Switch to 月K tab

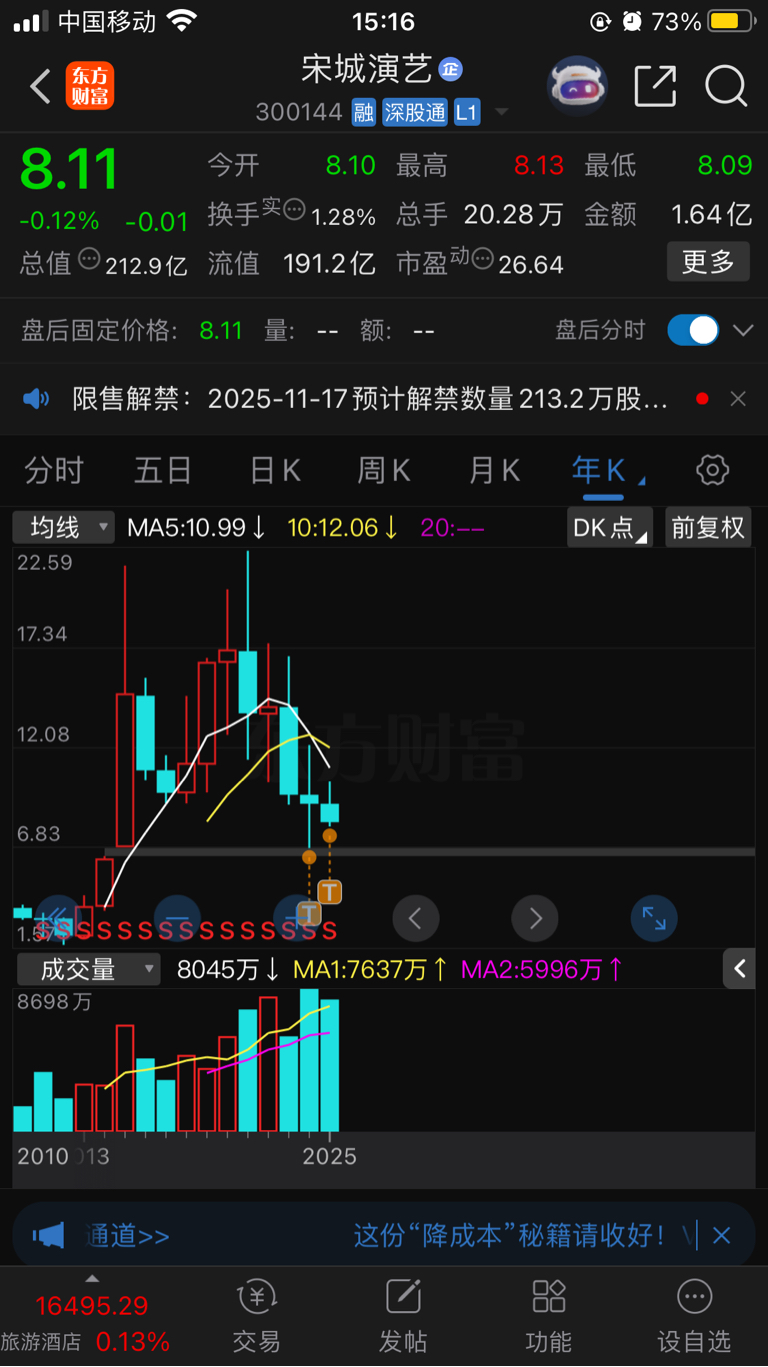point(494,470)
